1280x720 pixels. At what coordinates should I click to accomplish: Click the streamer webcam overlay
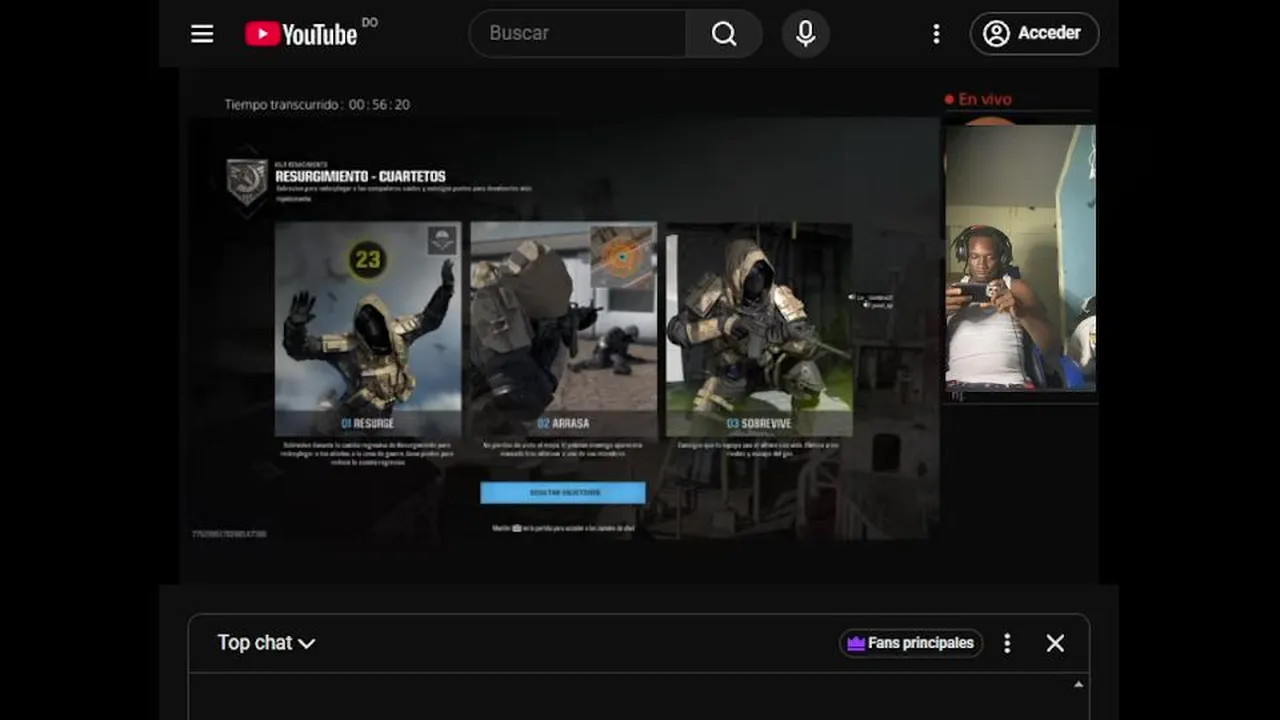(x=1020, y=258)
